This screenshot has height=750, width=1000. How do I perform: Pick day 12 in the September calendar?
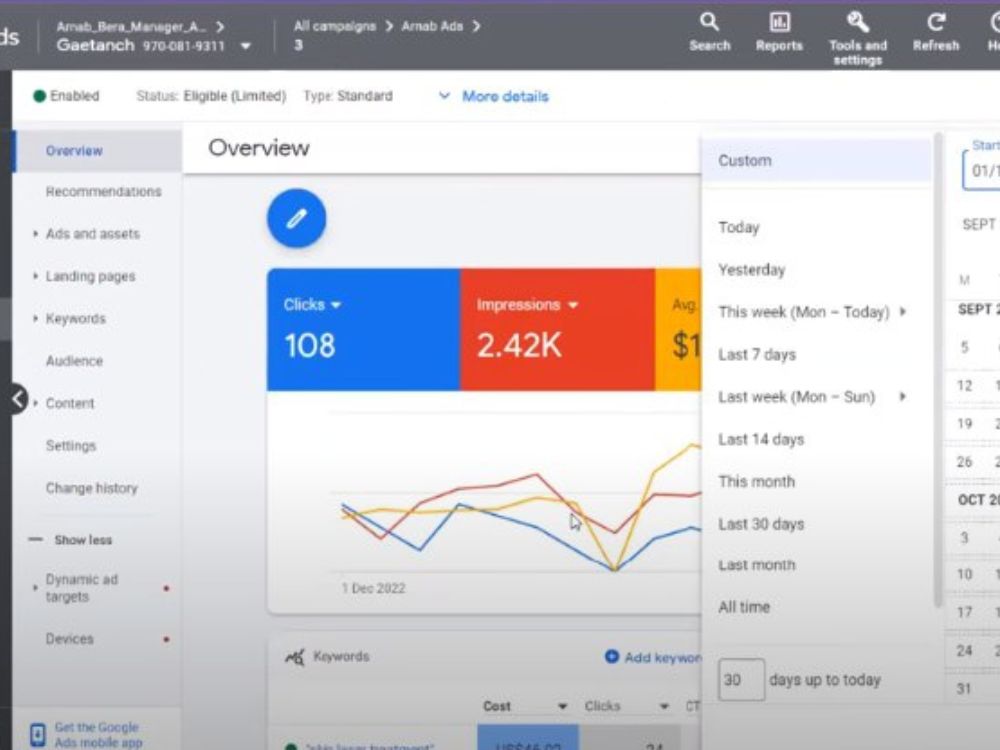click(964, 385)
